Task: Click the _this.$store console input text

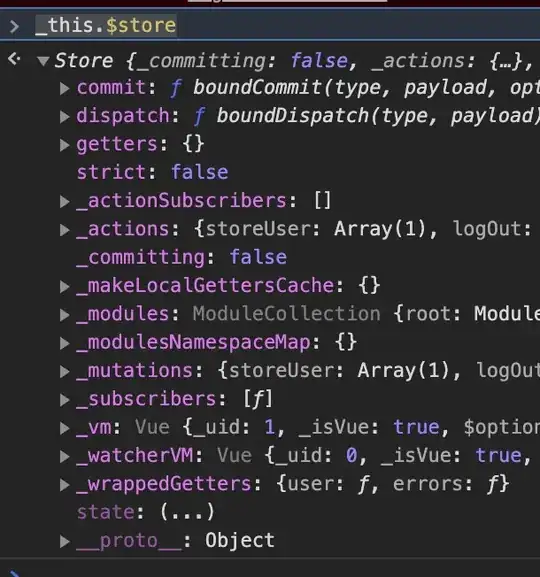Action: [106, 26]
